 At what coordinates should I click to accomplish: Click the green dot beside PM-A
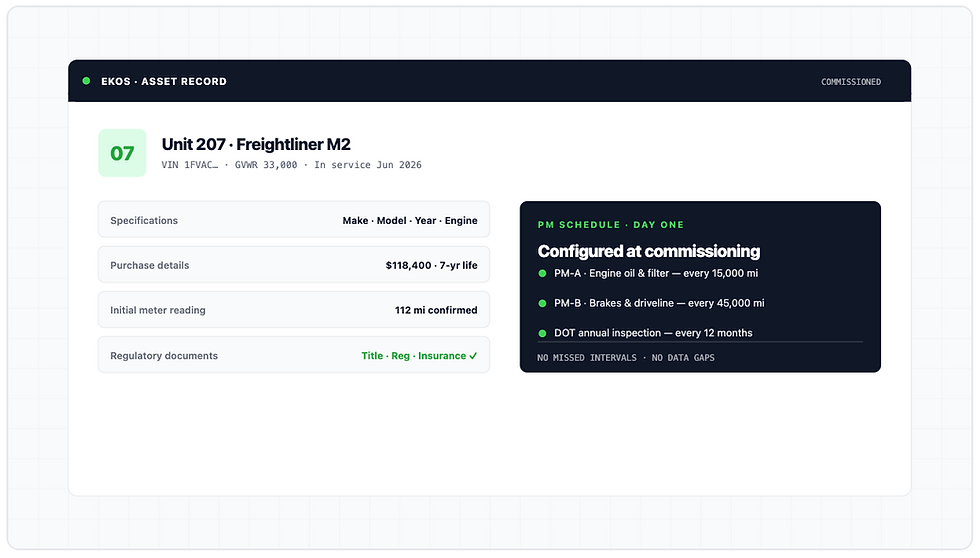click(x=542, y=273)
